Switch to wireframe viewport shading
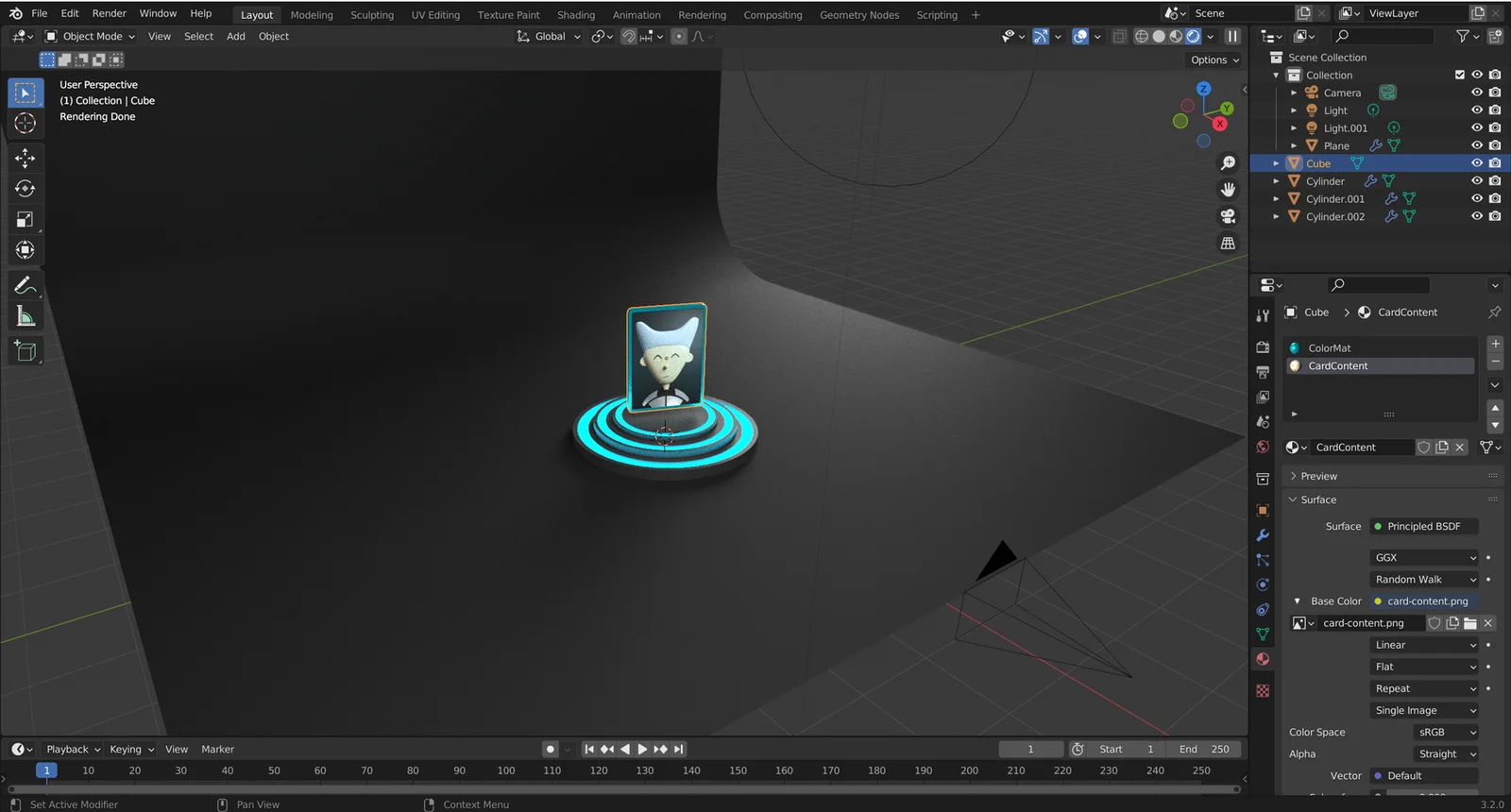The image size is (1511, 812). tap(1142, 36)
